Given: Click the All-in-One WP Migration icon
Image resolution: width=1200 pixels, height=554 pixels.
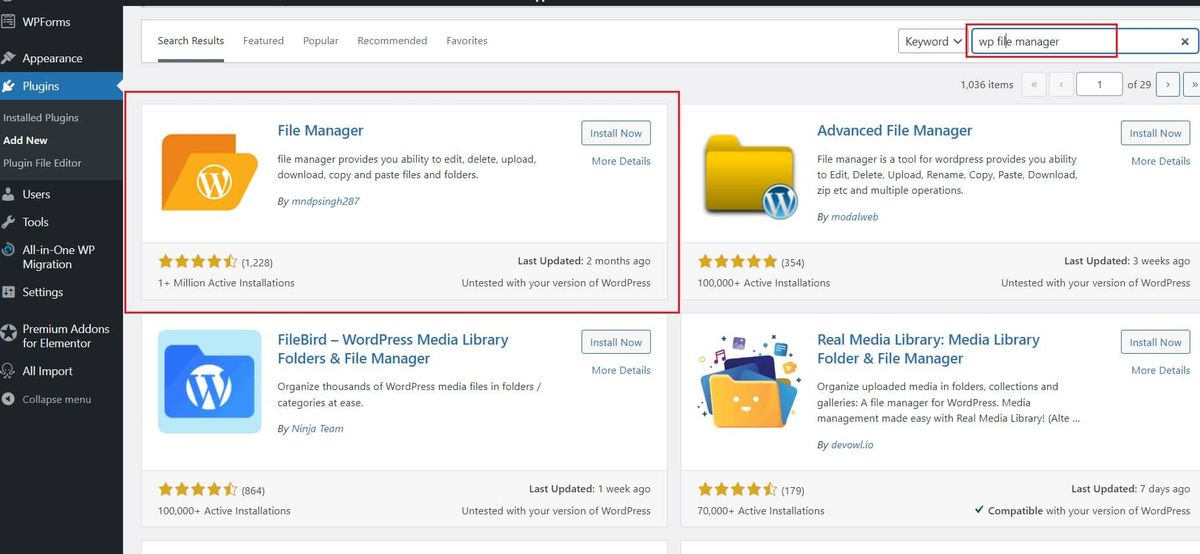Looking at the screenshot, I should pyautogui.click(x=9, y=251).
